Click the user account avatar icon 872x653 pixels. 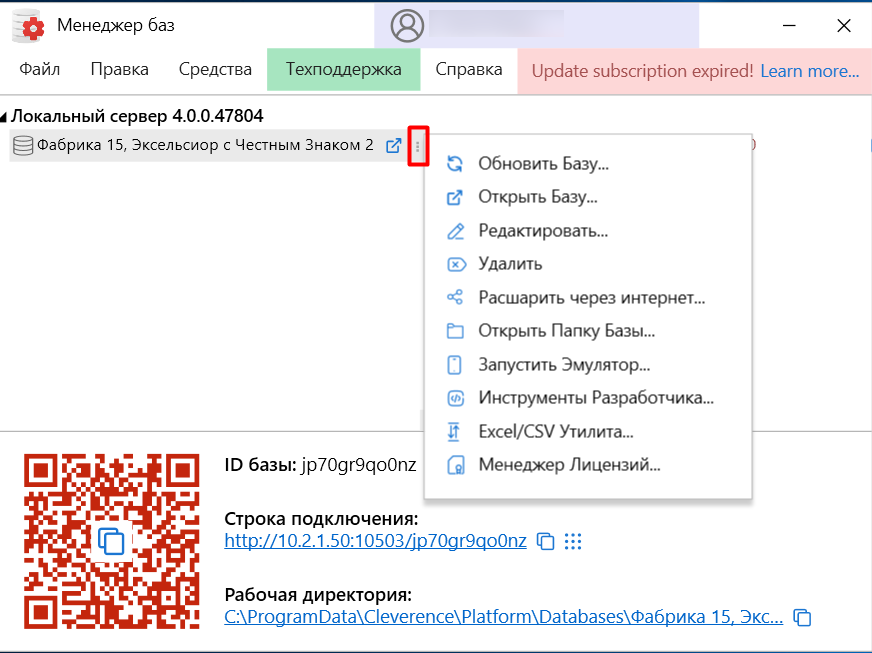click(x=407, y=26)
